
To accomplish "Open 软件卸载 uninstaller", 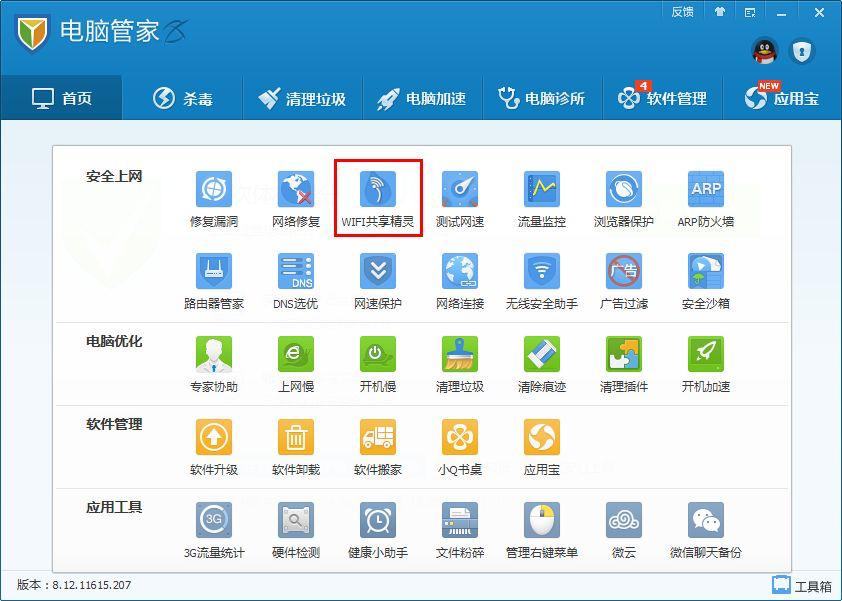I will (x=296, y=447).
